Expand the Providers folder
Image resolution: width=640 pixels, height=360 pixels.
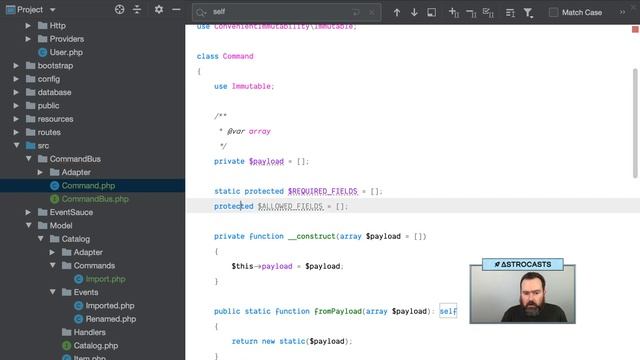tap(28, 39)
